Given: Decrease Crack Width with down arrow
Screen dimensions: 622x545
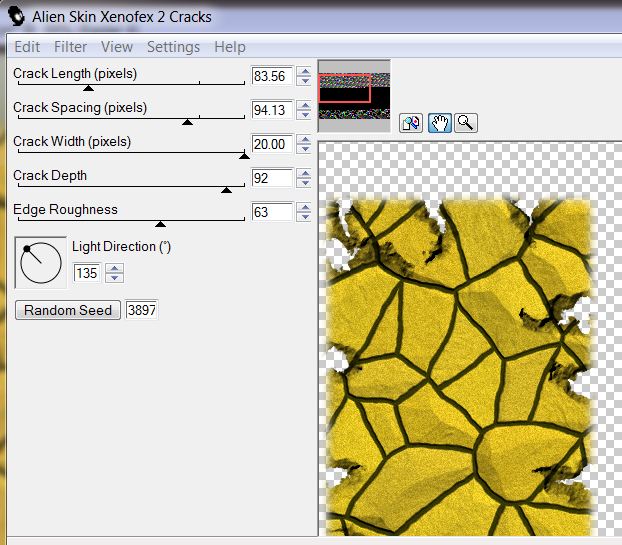Looking at the screenshot, I should click(305, 149).
